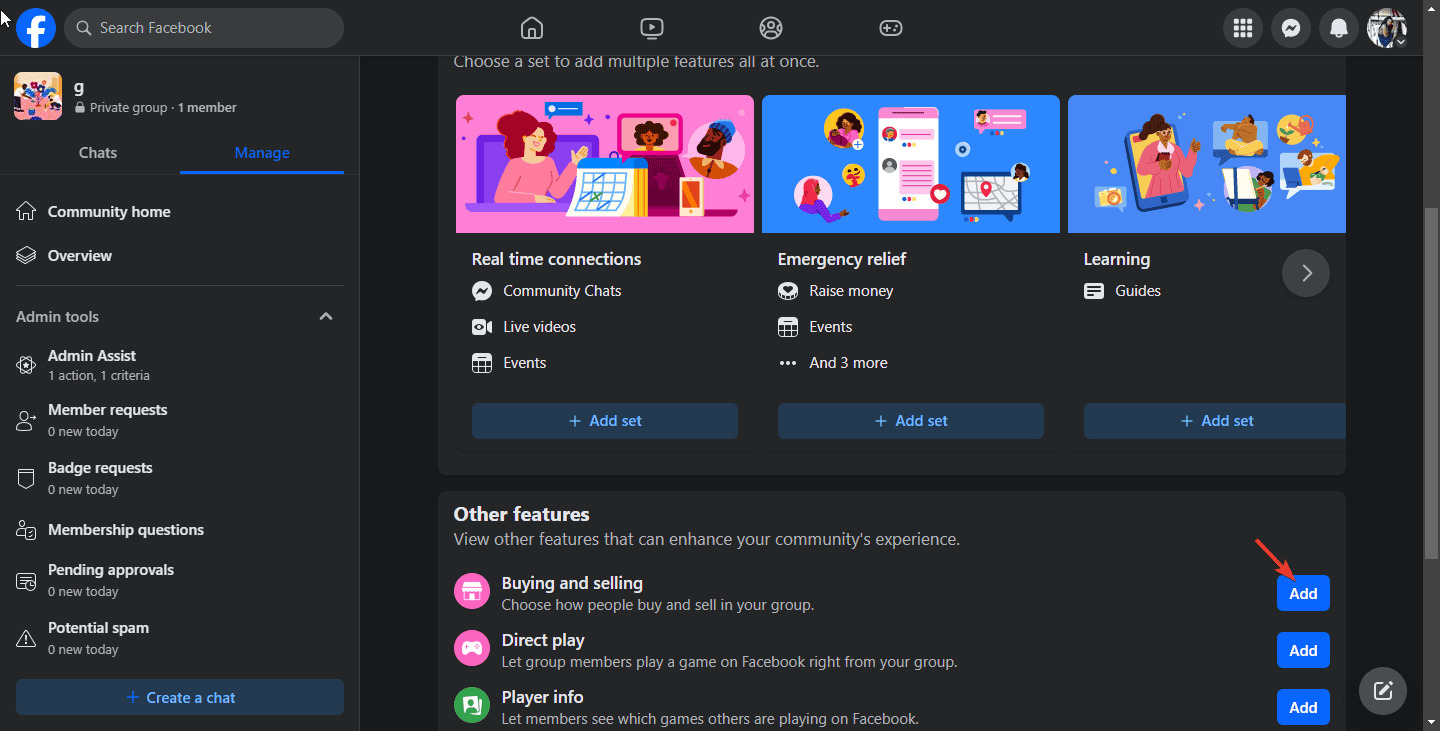This screenshot has height=731, width=1440.
Task: Click 'Events' under Emergency relief
Action: 831,327
